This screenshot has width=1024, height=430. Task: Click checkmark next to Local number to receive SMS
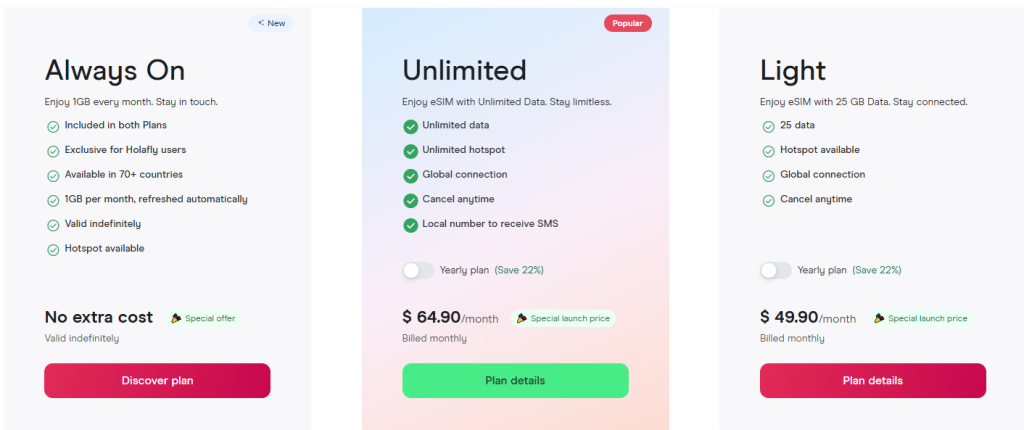(410, 224)
